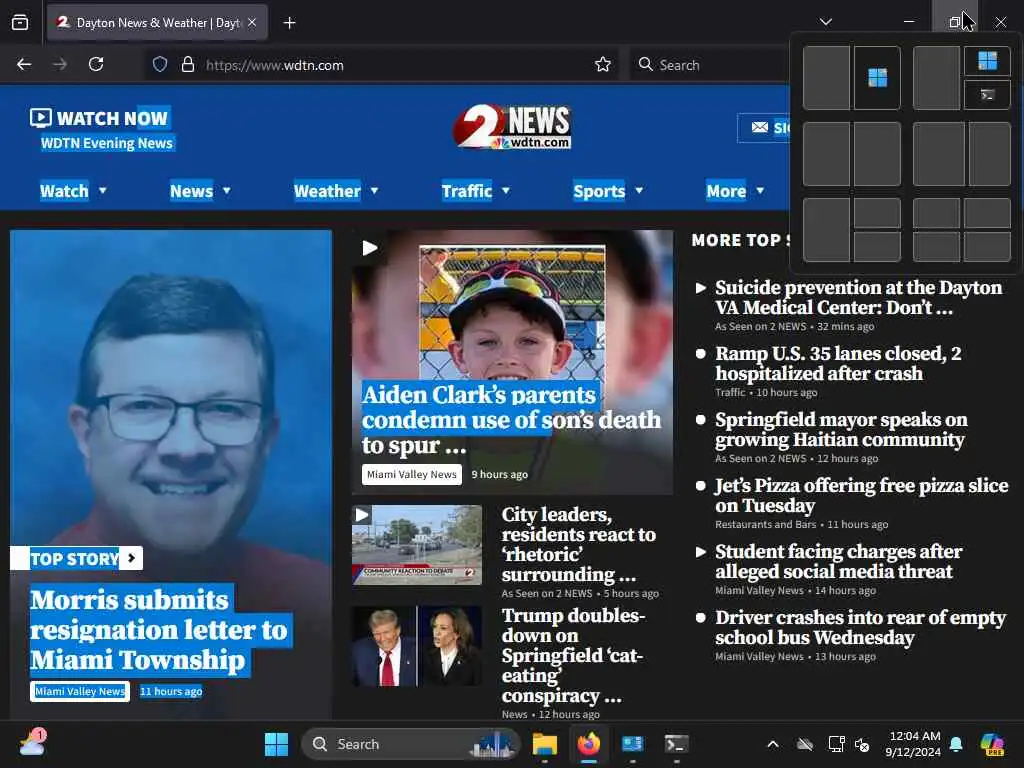Expand the Watch dropdown arrow
The height and width of the screenshot is (768, 1024).
pyautogui.click(x=103, y=191)
